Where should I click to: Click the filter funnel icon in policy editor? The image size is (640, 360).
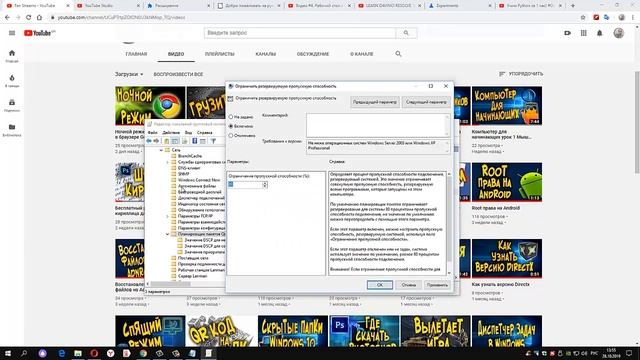[213, 141]
